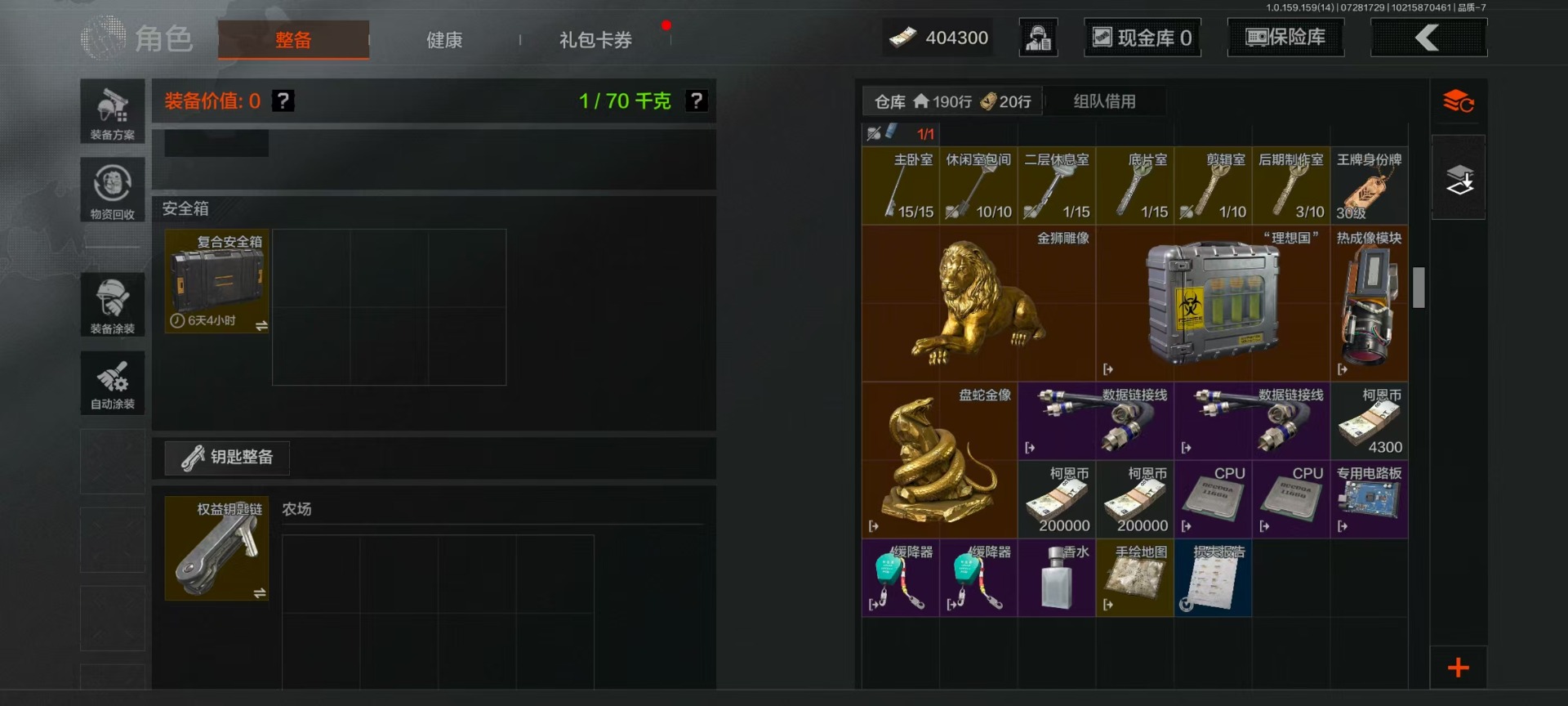1568x706 pixels.
Task: Click the back arrow button
Action: pyautogui.click(x=1428, y=38)
